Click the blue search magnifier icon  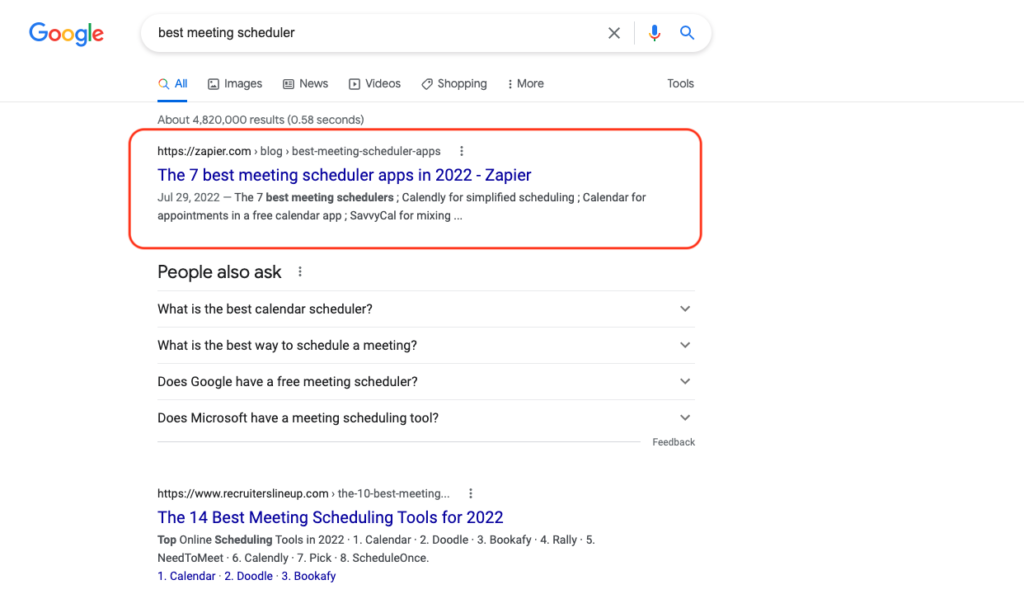(686, 33)
